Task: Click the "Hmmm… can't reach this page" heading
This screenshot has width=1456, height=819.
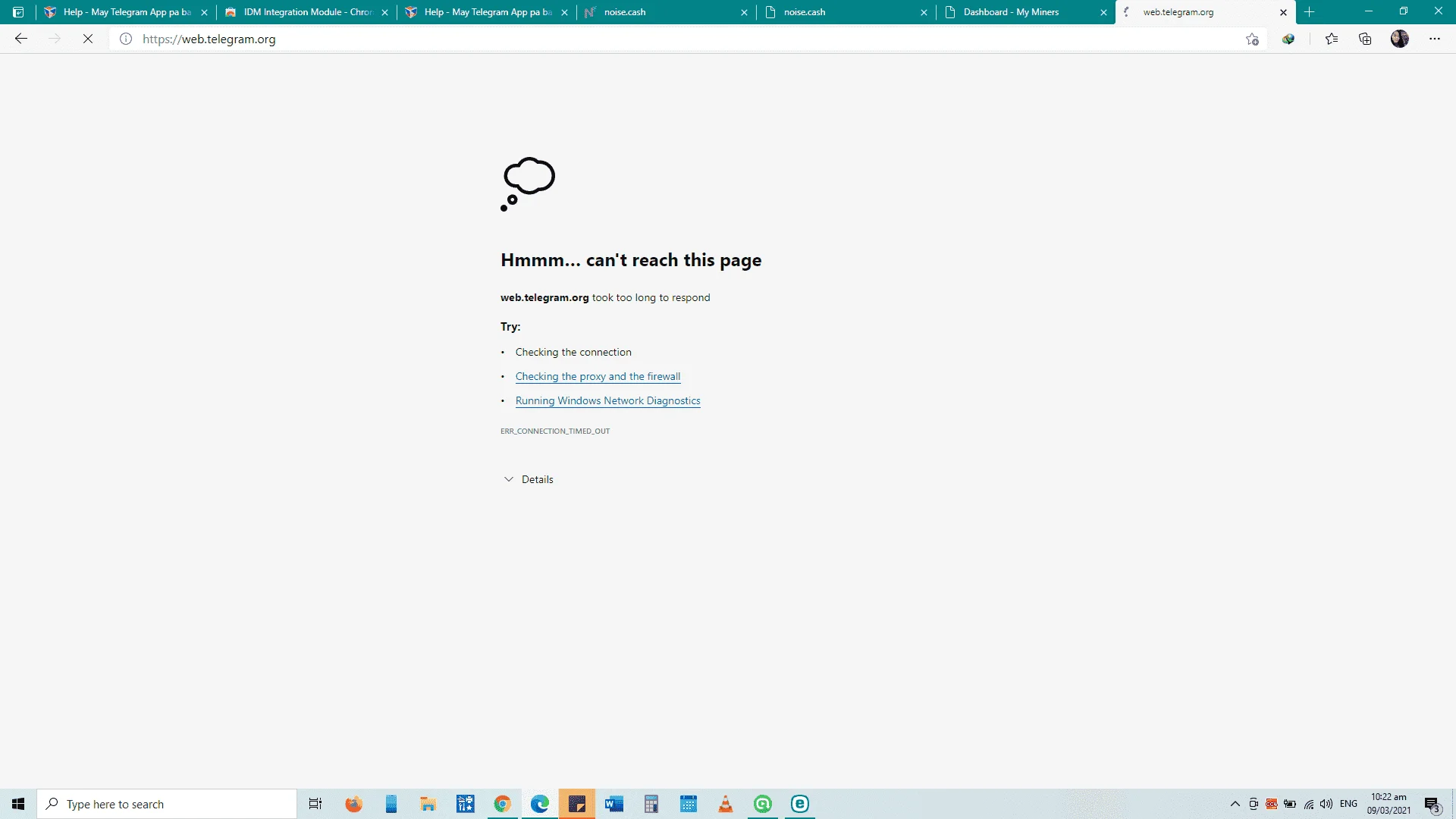Action: click(x=631, y=260)
